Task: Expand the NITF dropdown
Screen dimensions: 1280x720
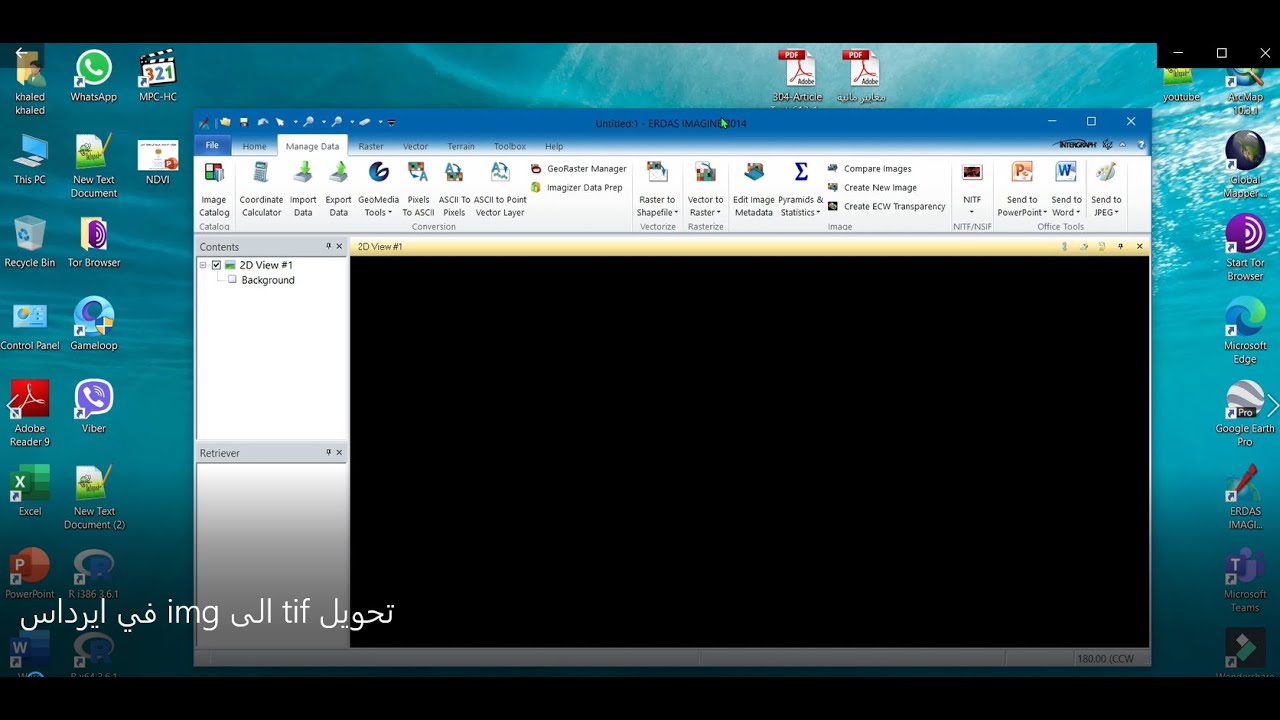Action: pyautogui.click(x=972, y=189)
